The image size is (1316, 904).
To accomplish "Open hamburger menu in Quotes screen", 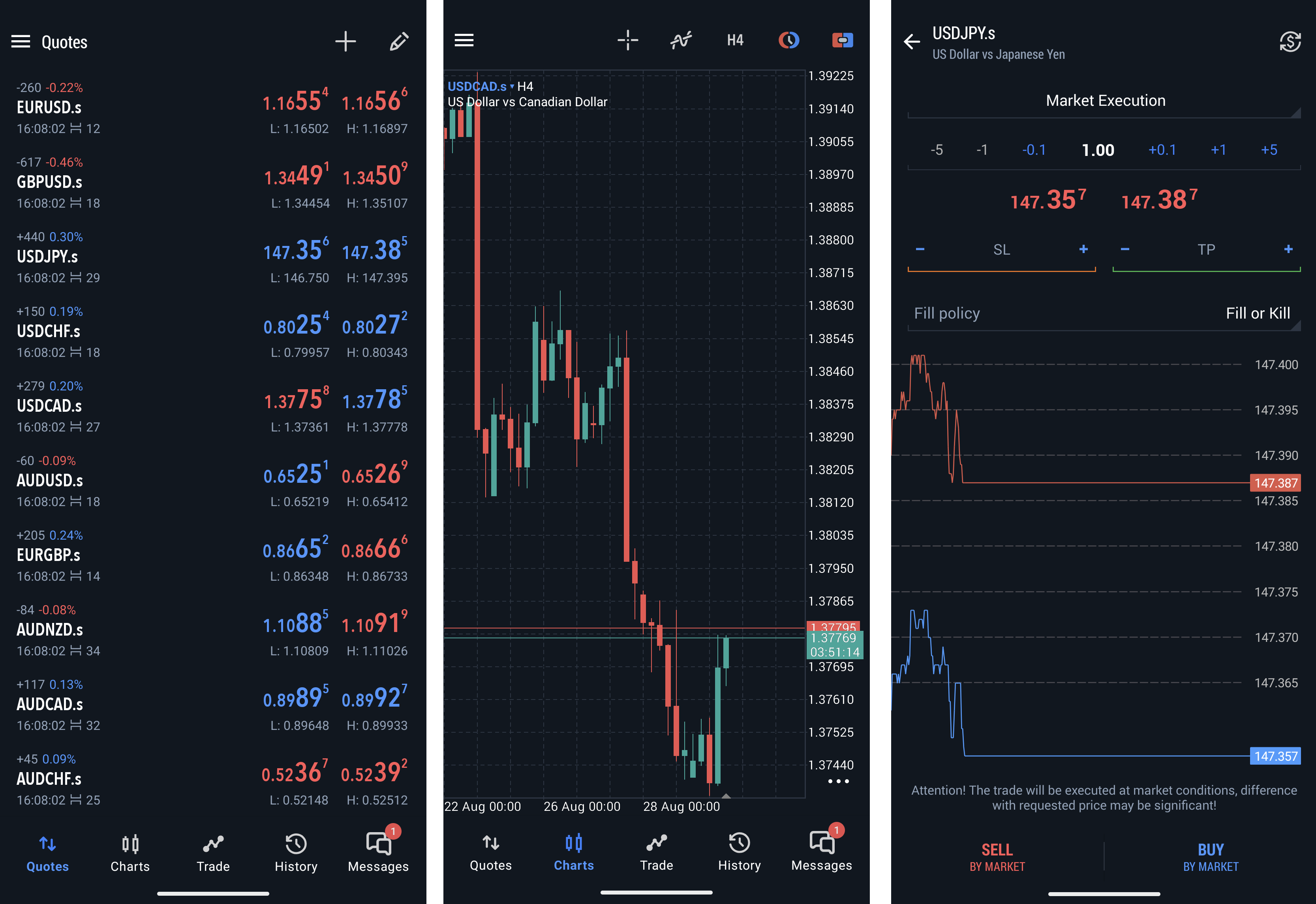I will (21, 41).
